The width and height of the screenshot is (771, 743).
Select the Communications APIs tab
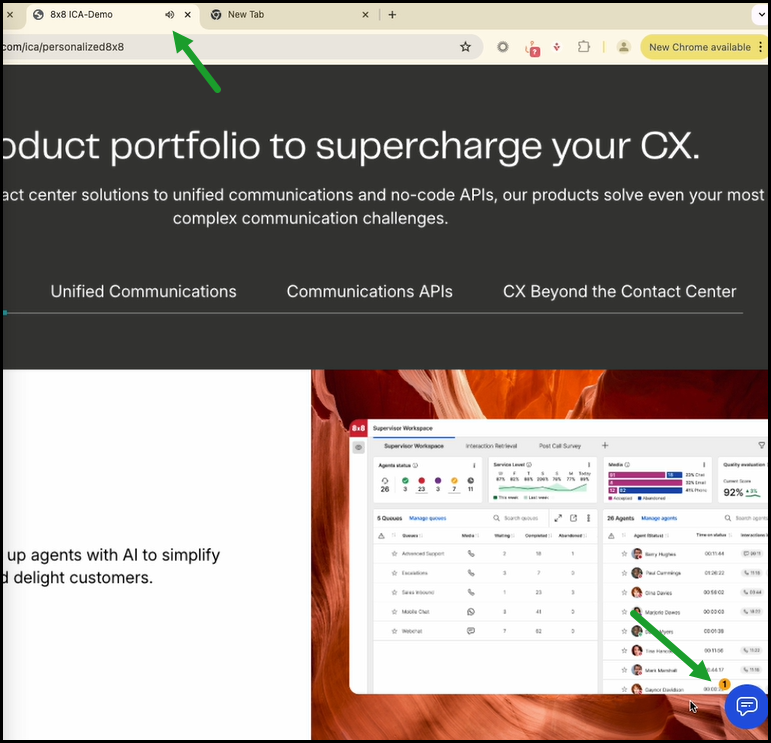coord(370,291)
